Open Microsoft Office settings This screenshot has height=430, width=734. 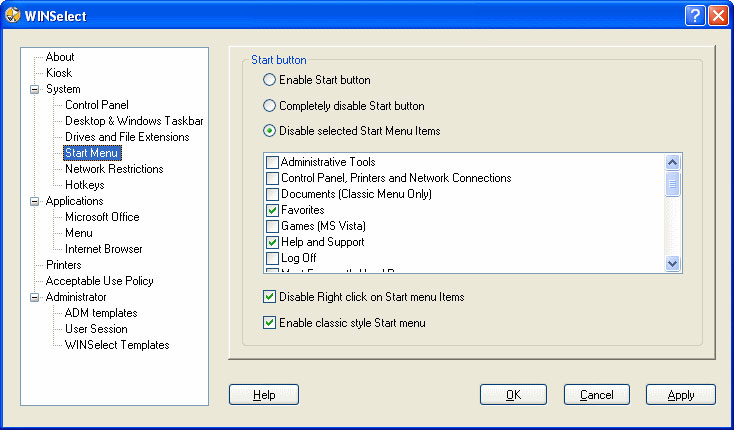click(x=102, y=217)
